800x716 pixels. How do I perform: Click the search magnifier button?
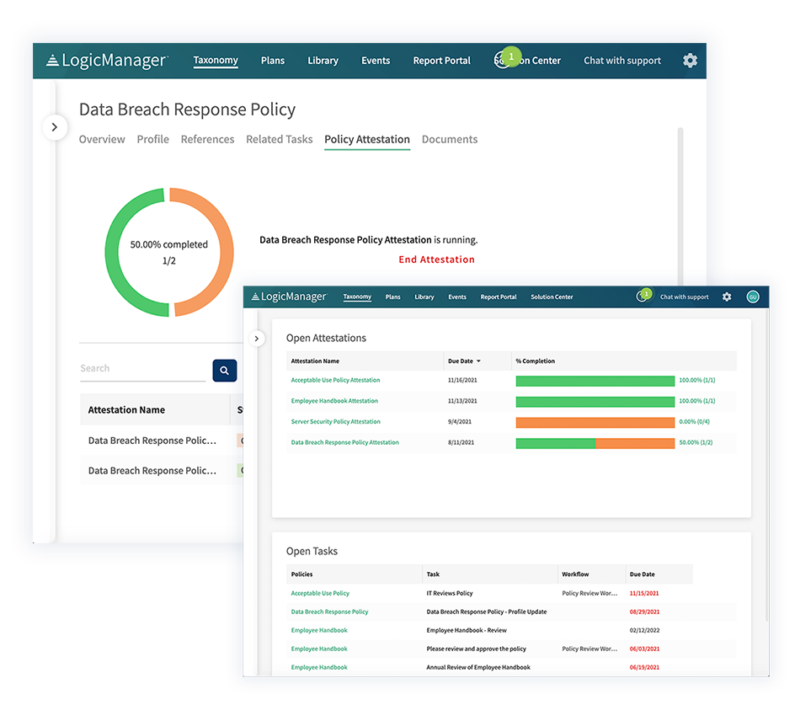coord(225,369)
